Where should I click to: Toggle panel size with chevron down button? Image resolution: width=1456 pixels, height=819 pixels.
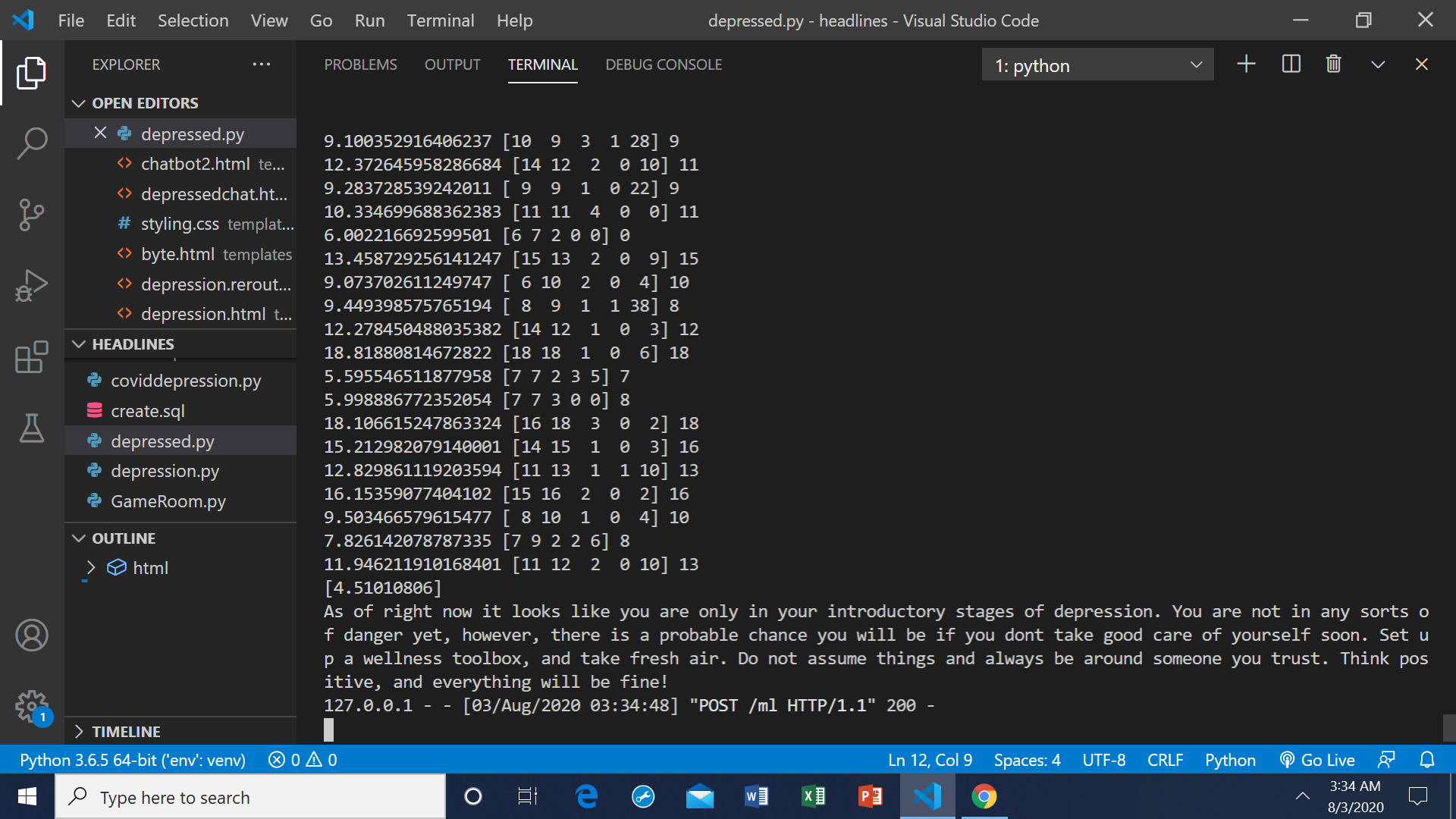[x=1378, y=64]
